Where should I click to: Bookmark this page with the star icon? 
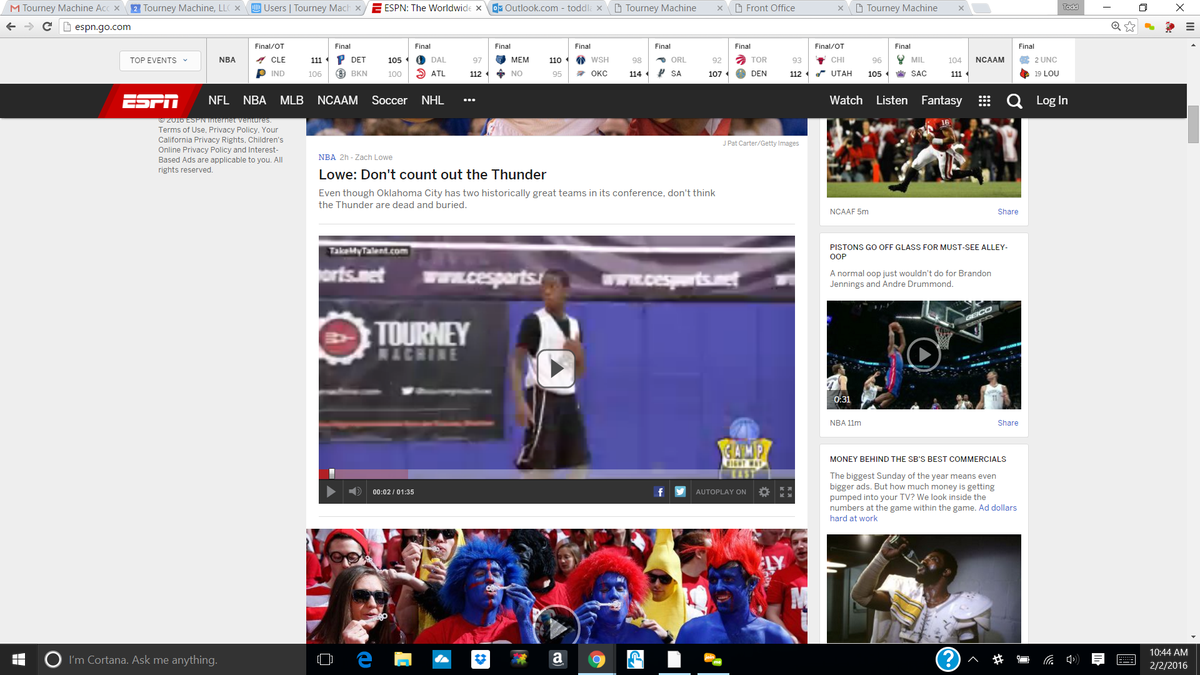[1129, 26]
